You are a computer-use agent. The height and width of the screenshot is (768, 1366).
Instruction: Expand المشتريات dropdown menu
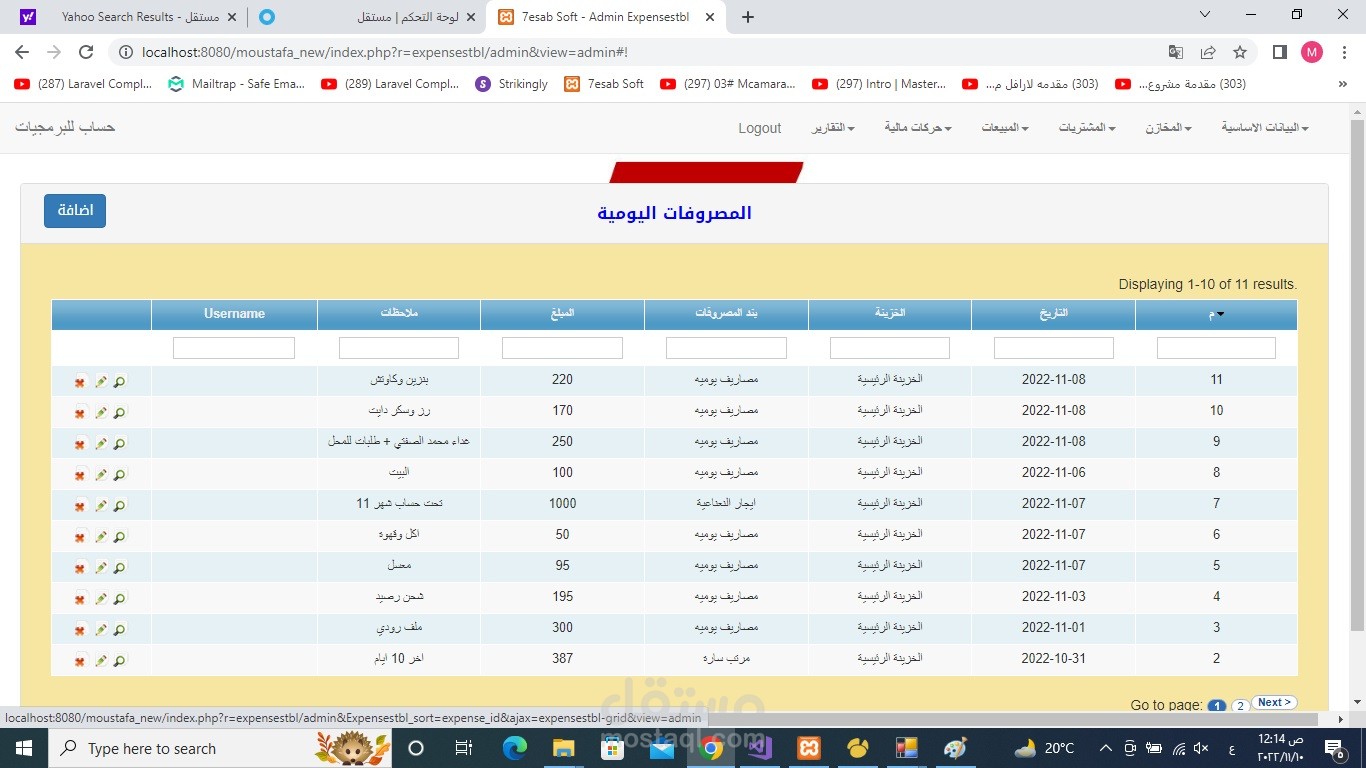(x=1087, y=128)
